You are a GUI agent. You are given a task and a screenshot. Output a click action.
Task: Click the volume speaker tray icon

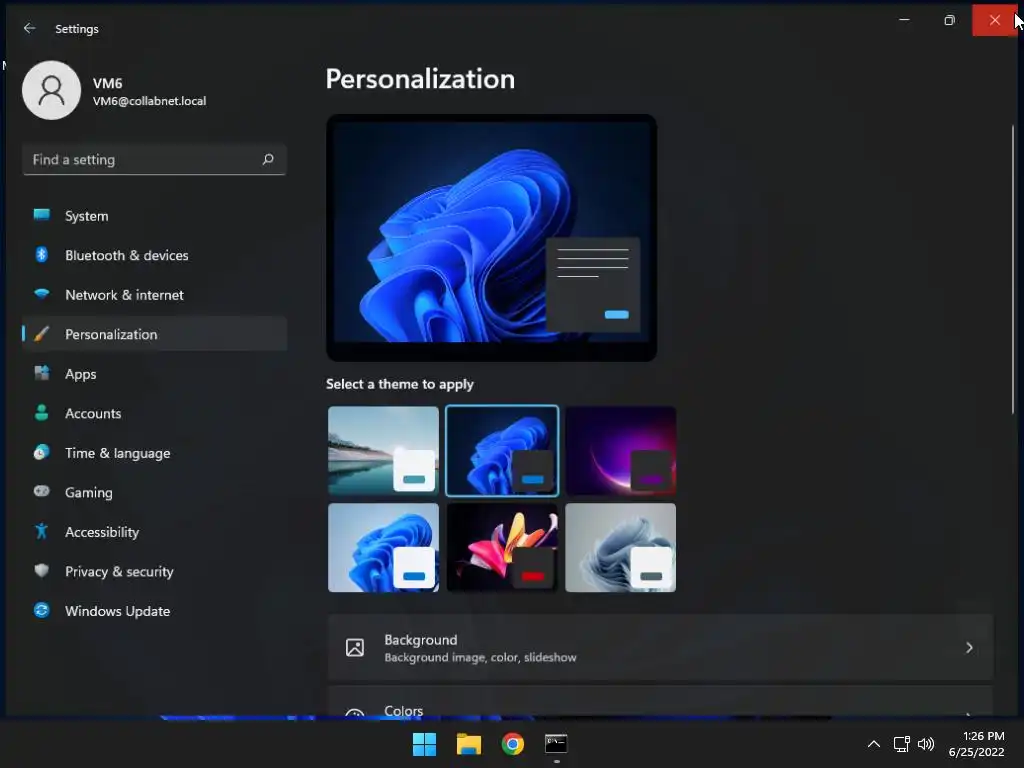tap(925, 744)
